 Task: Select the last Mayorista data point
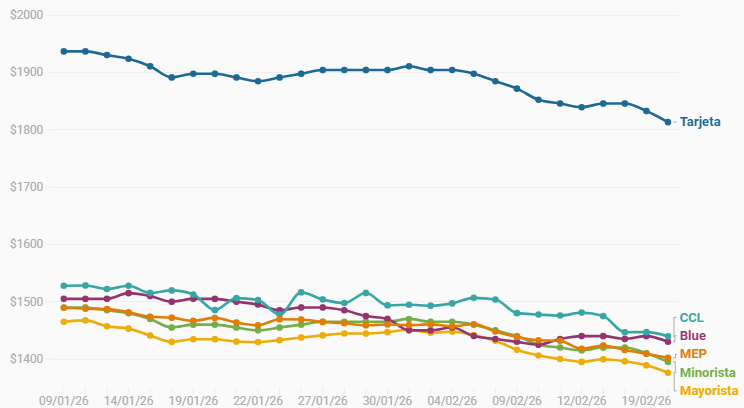(668, 373)
